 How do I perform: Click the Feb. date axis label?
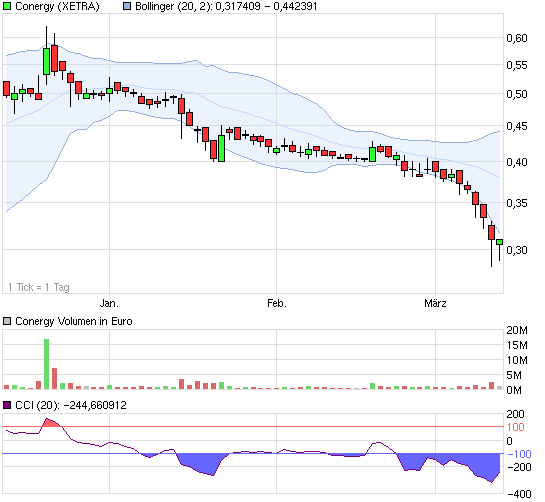pos(277,303)
